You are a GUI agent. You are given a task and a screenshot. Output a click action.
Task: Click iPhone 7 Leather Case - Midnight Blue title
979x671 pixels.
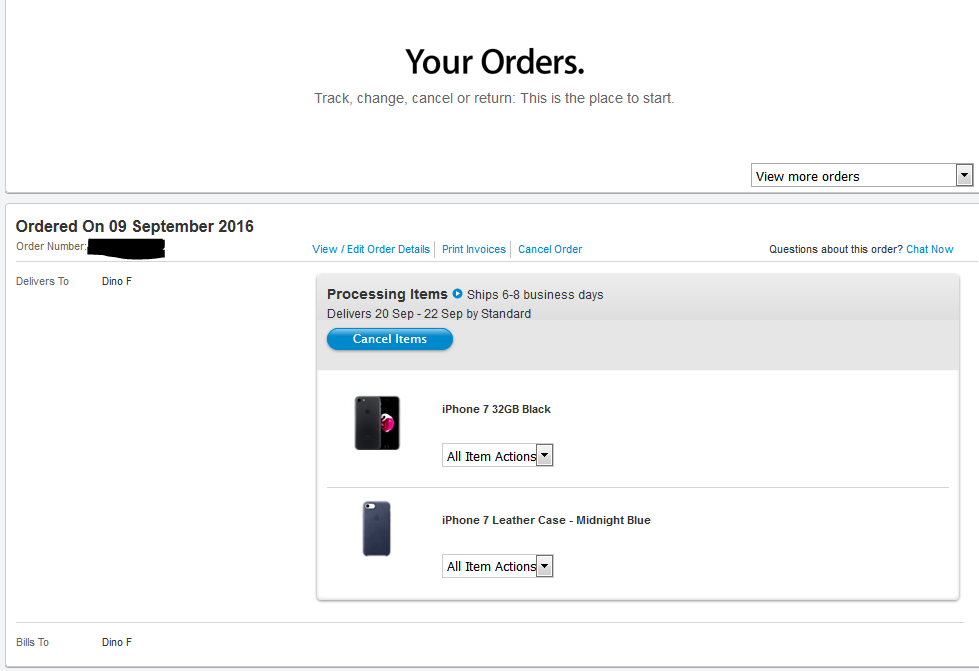pos(546,520)
